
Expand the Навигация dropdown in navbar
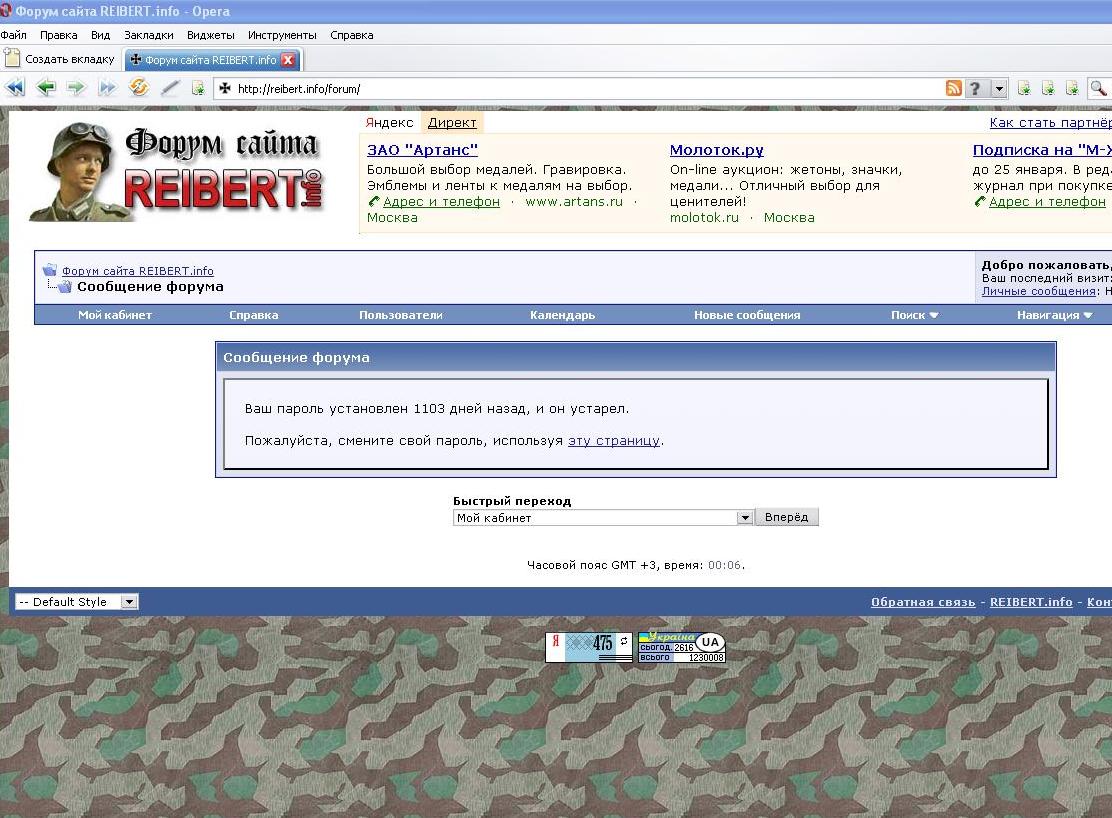tap(1054, 315)
